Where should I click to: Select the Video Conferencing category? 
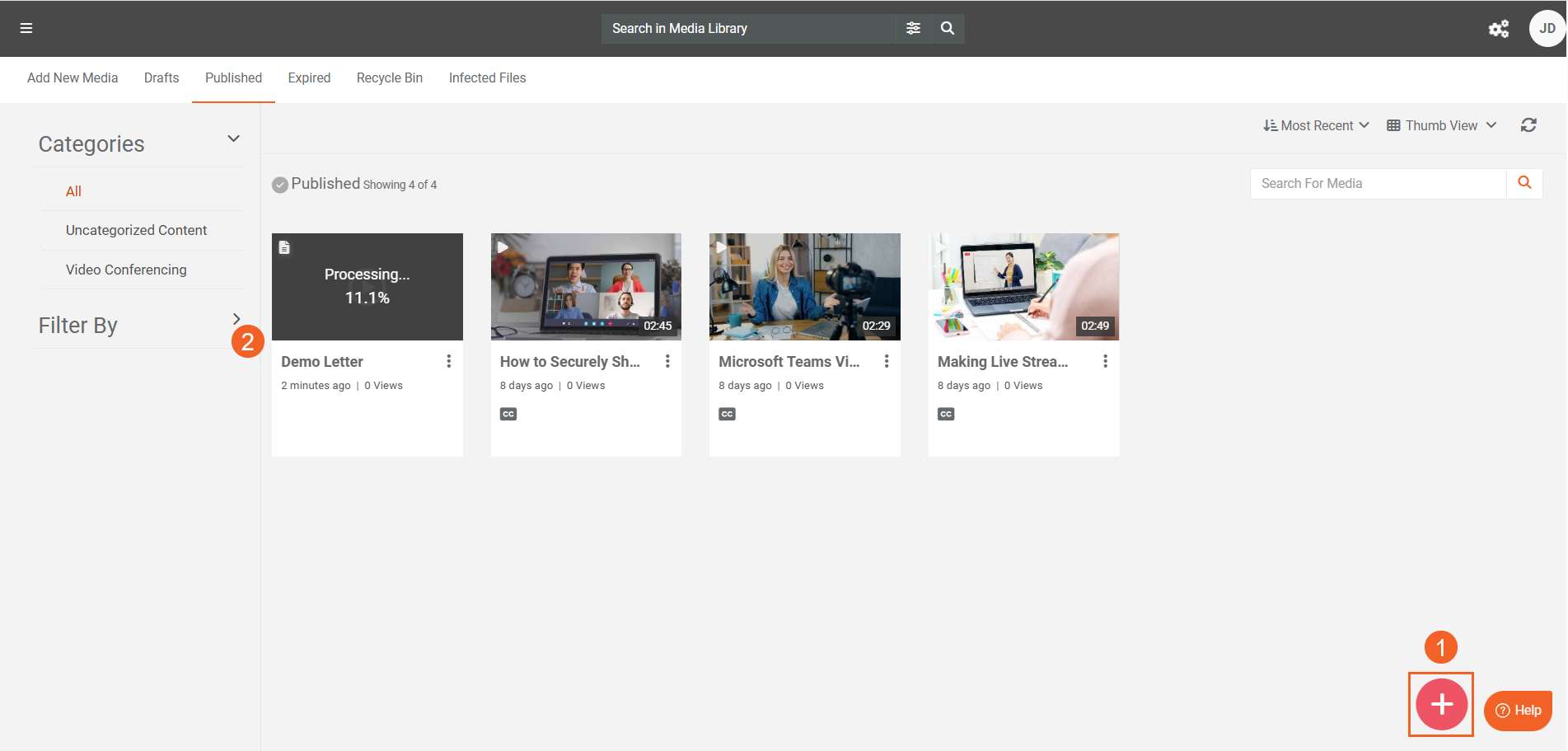(126, 270)
